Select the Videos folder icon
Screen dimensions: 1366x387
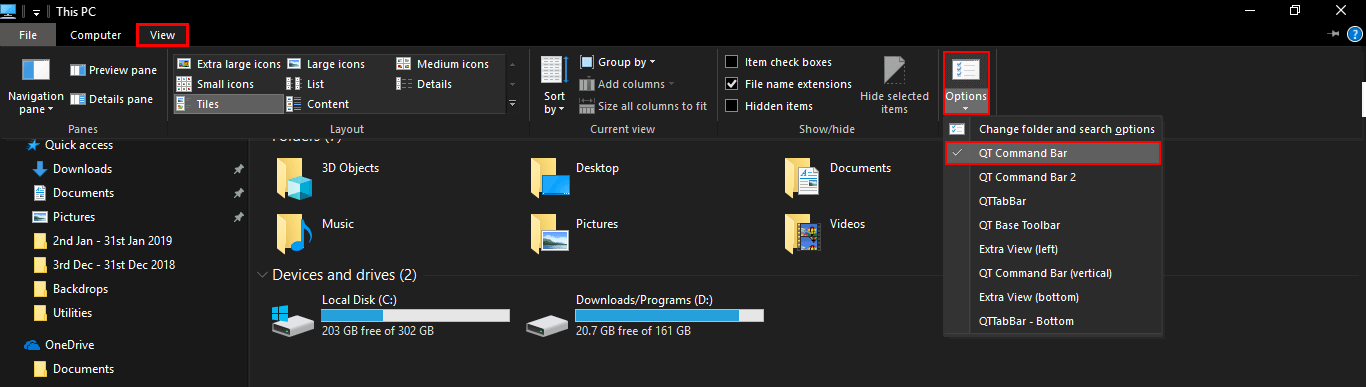803,233
